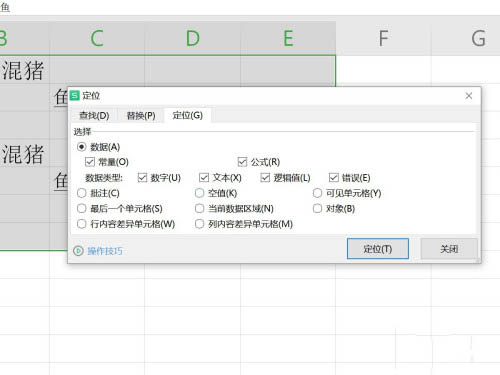Click the play icon beside 操作技巧
Viewport: 500px width, 375px height.
pos(78,251)
